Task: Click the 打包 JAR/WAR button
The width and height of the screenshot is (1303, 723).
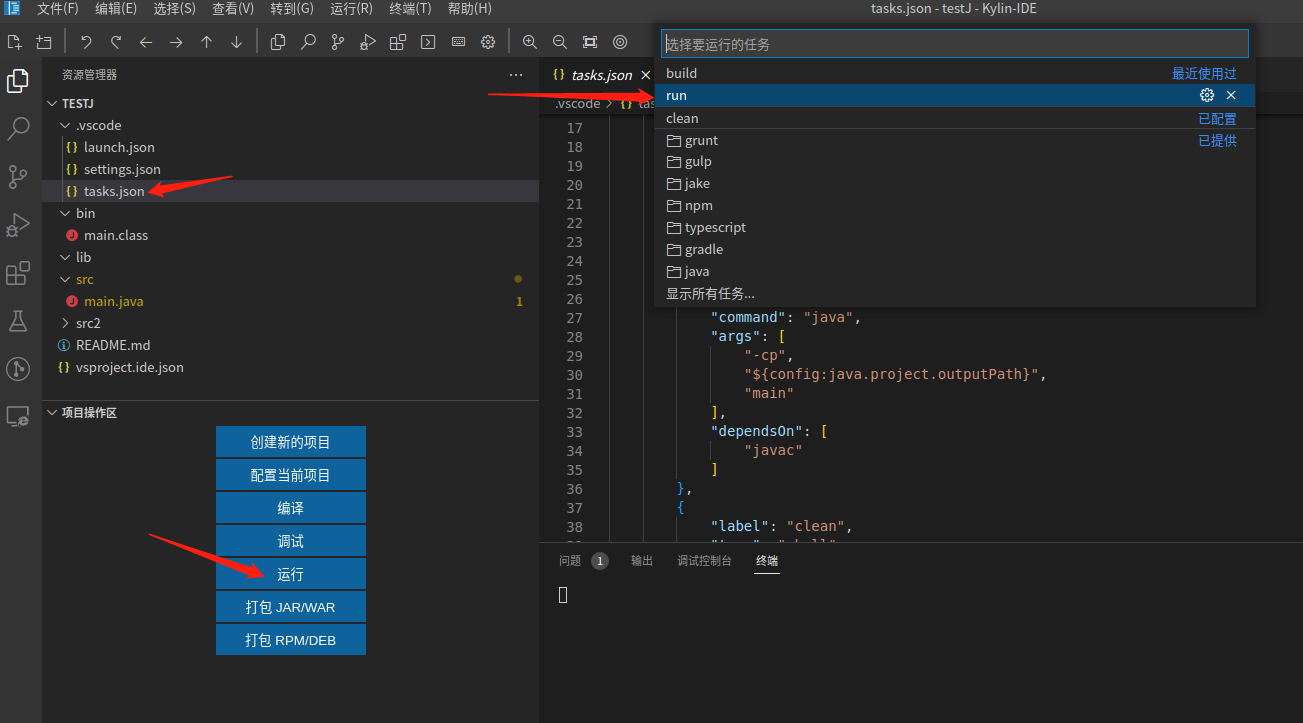Action: coord(291,607)
